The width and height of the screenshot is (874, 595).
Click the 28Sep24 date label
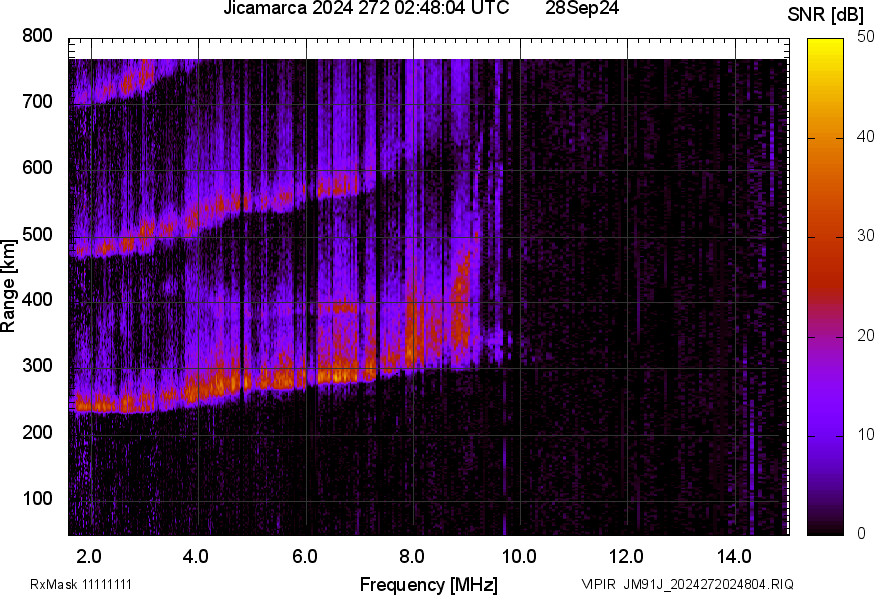(x=582, y=10)
